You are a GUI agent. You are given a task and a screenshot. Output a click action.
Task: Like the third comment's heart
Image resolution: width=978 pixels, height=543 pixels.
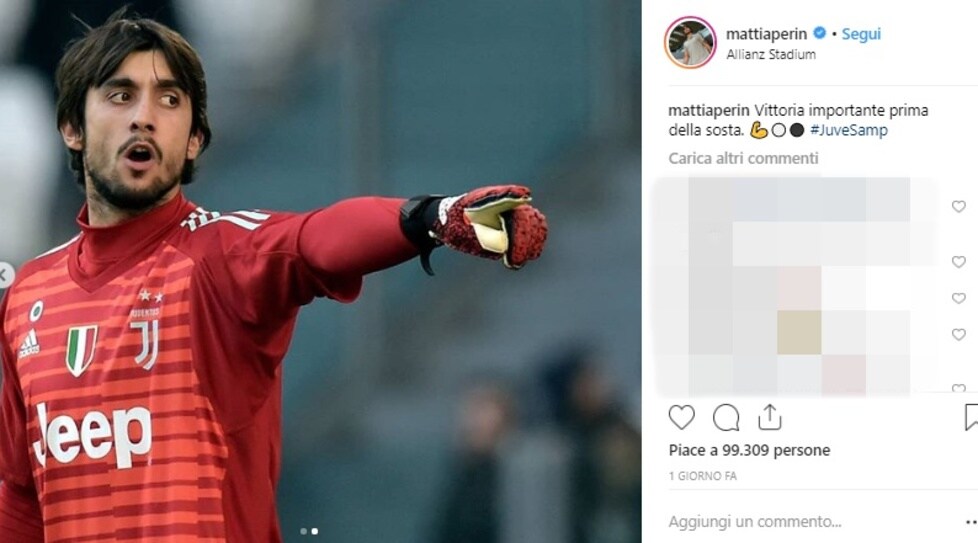click(x=959, y=298)
